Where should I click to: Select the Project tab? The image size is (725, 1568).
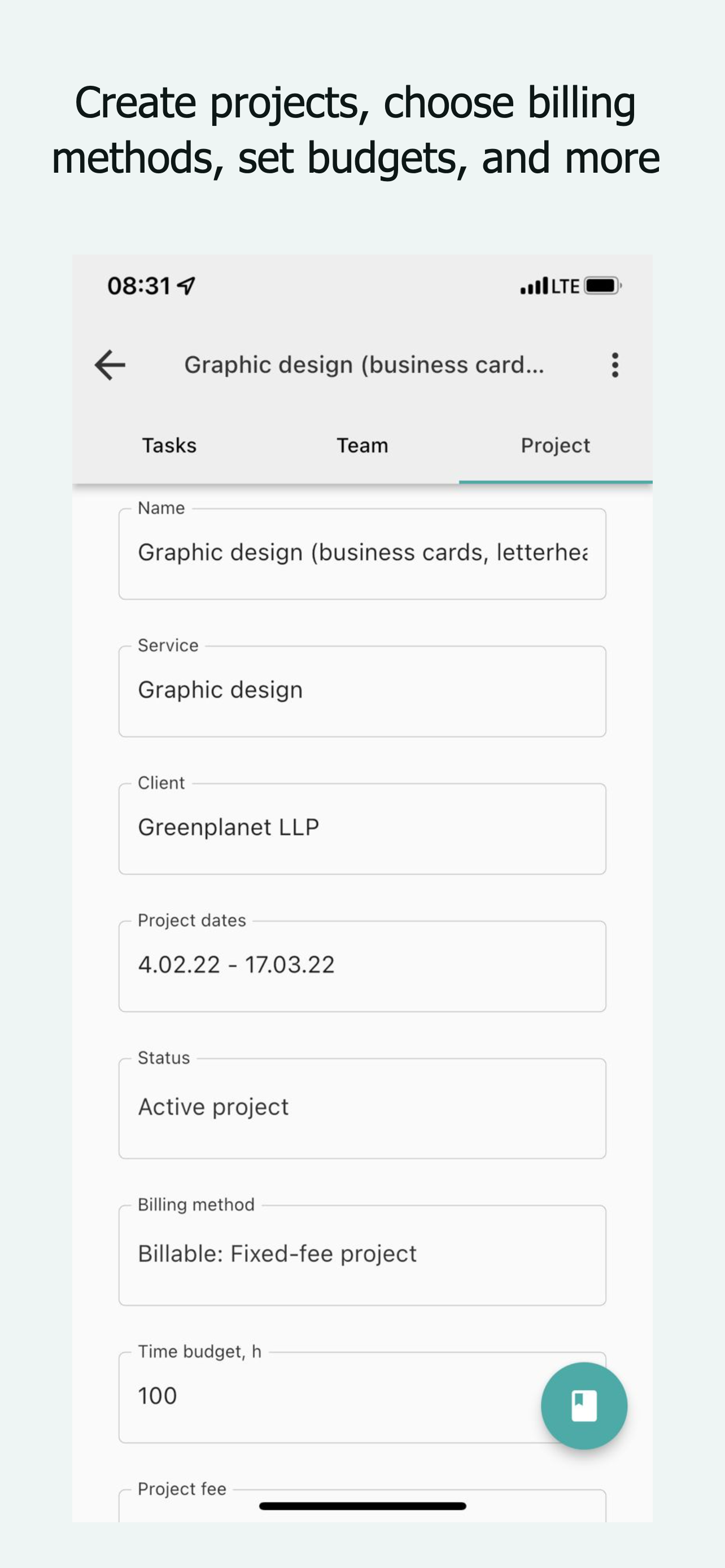[x=555, y=445]
